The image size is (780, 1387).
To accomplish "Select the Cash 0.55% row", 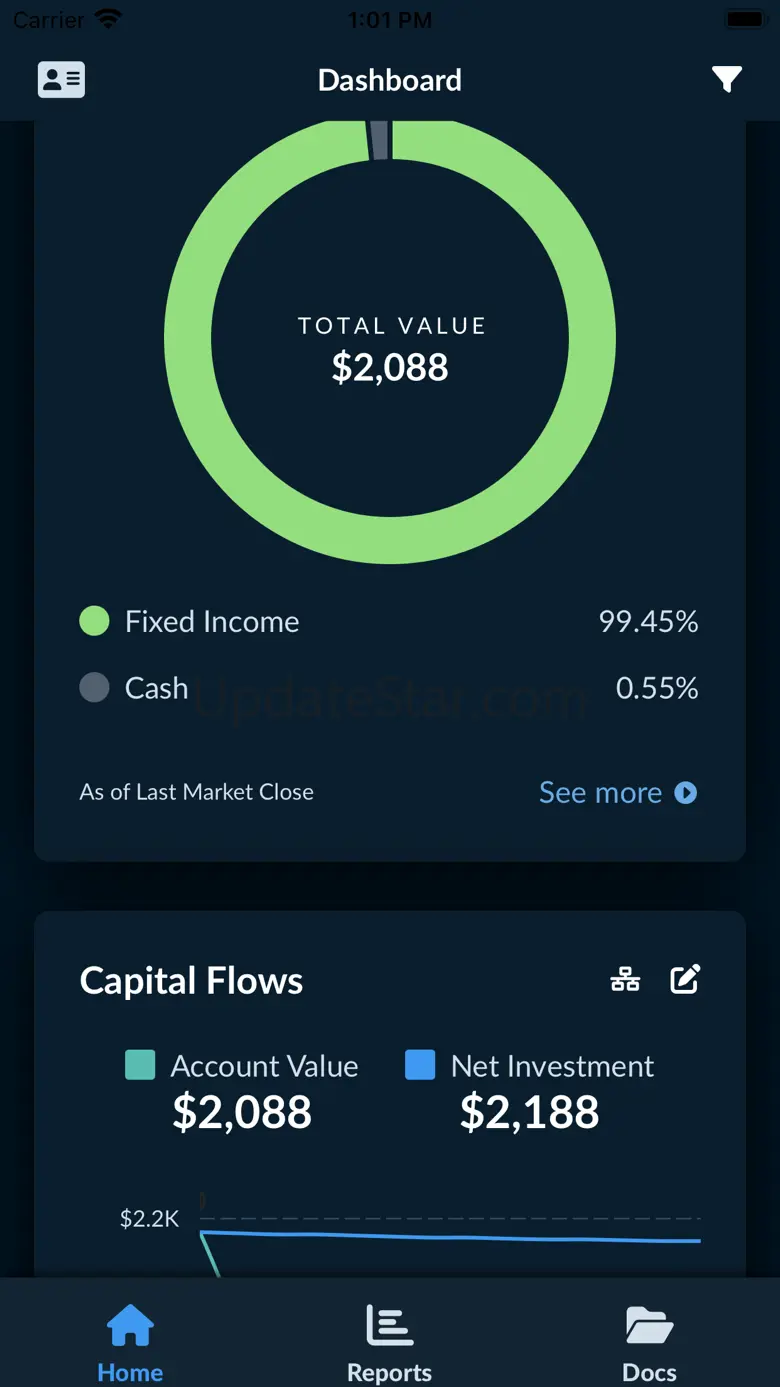I will click(389, 688).
